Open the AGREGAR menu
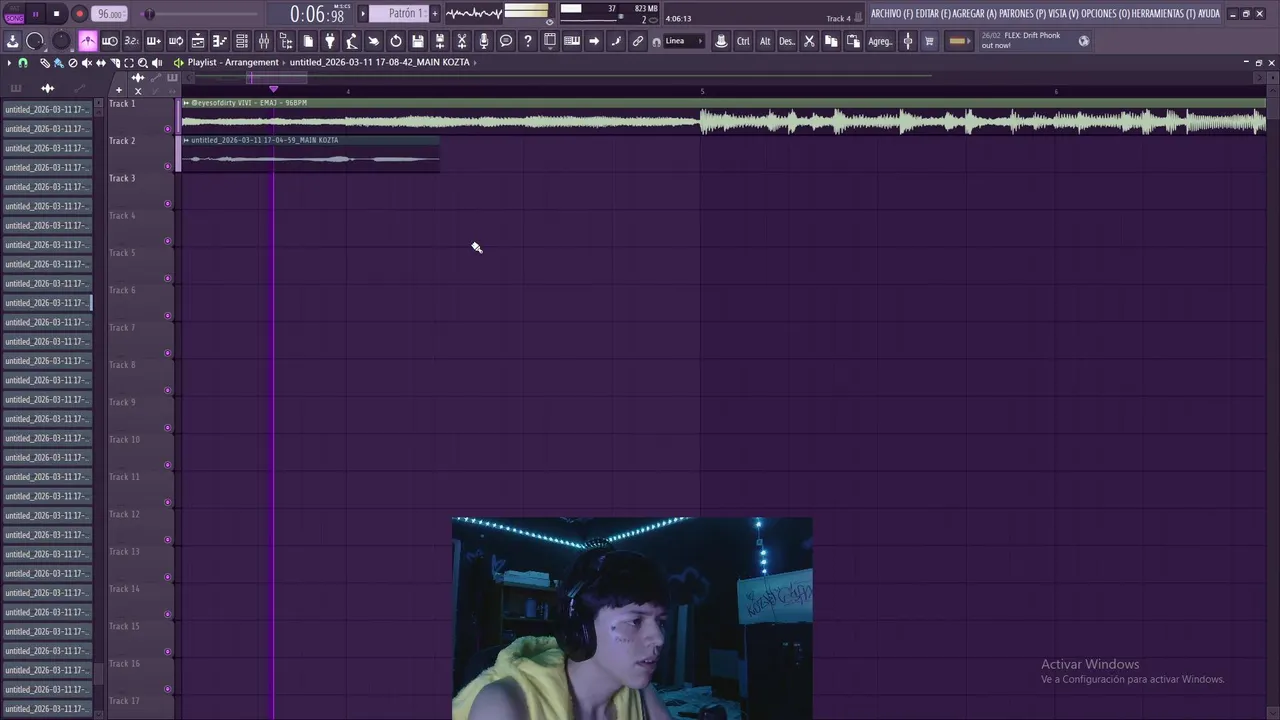Screen dimensions: 1280x720 coord(975,14)
